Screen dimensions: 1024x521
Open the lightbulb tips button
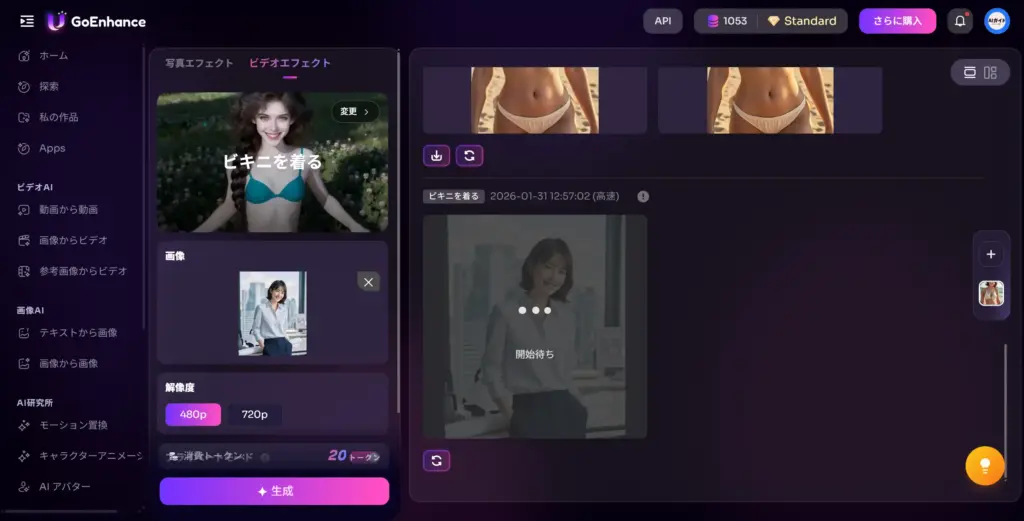985,466
